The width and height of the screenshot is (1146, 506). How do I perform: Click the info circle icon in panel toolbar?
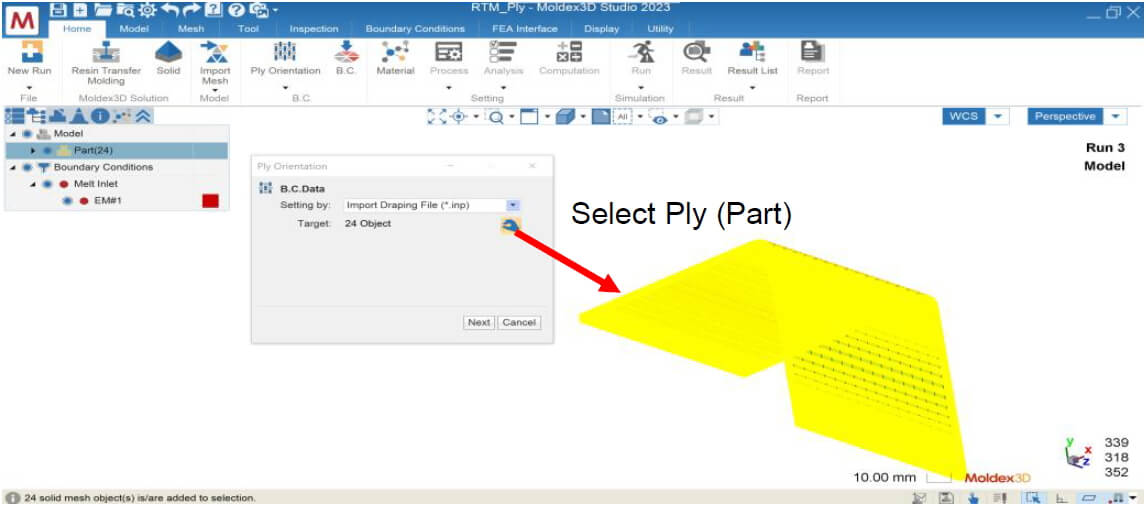pyautogui.click(x=101, y=116)
